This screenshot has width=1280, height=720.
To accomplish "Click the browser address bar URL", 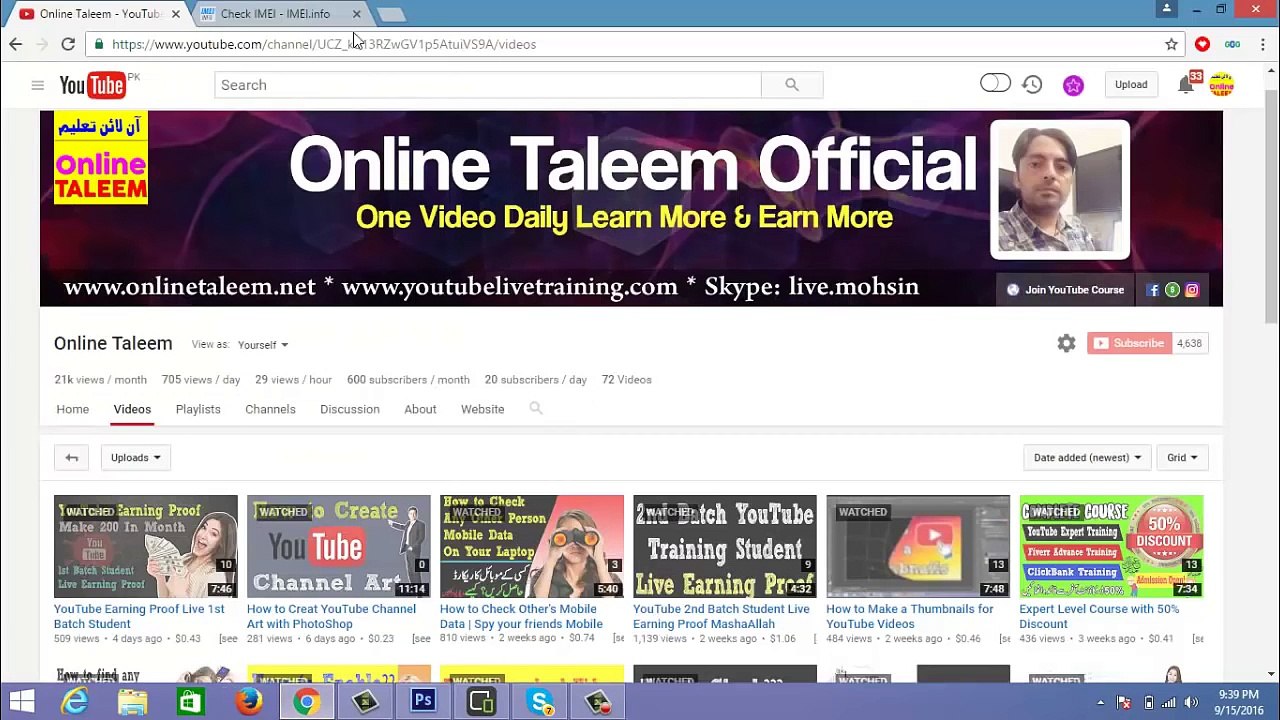I will pyautogui.click(x=324, y=44).
